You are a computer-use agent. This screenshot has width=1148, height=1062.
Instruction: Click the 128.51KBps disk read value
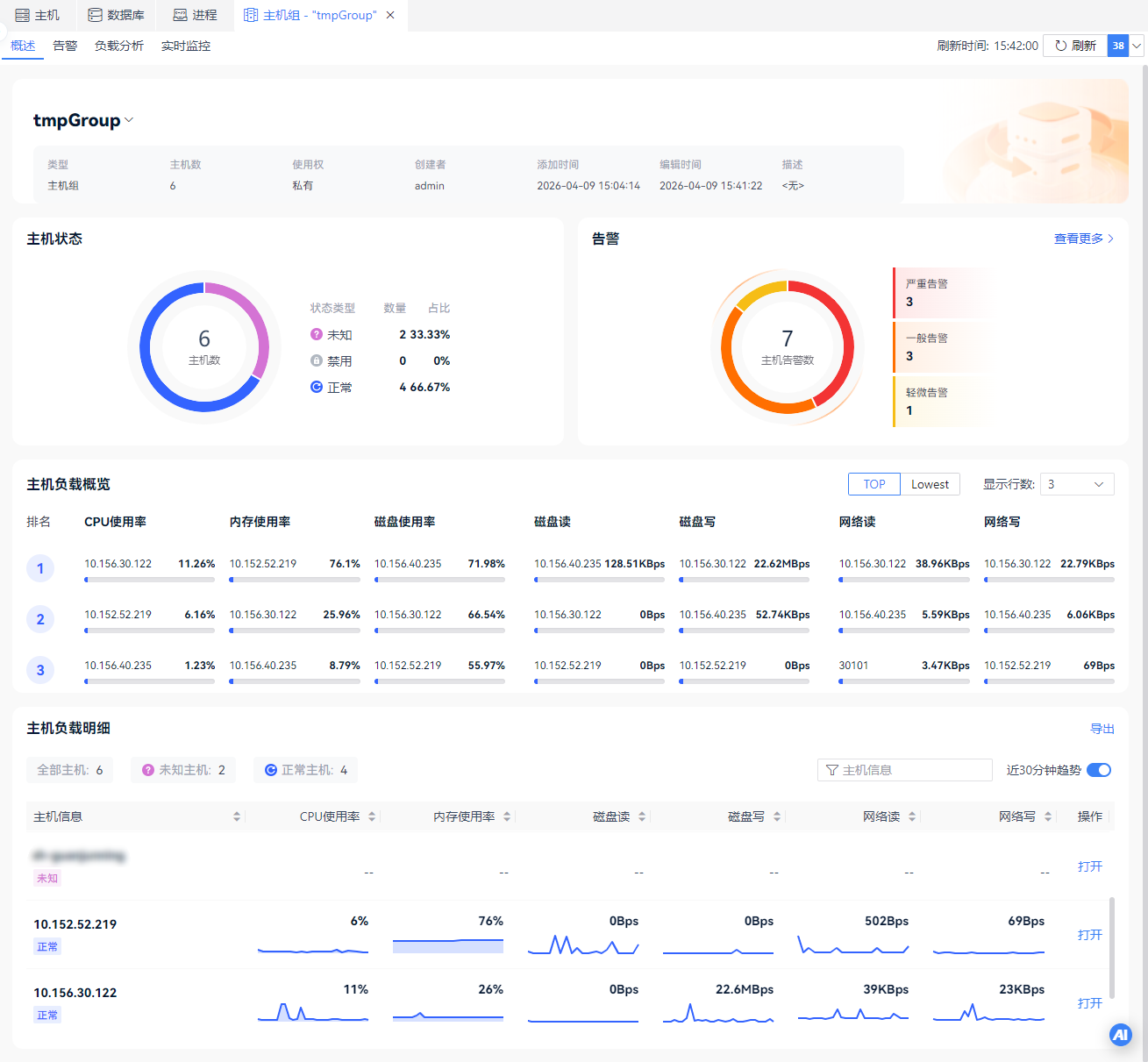coord(634,564)
